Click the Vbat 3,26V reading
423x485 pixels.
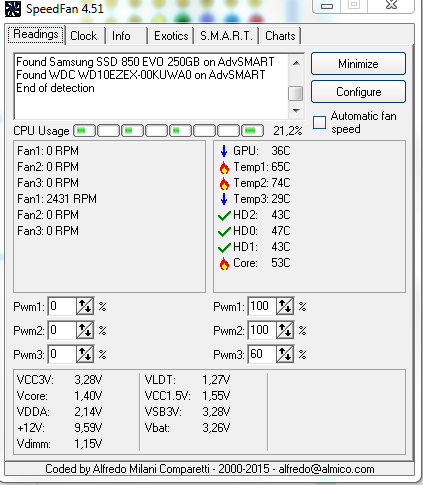(187, 428)
